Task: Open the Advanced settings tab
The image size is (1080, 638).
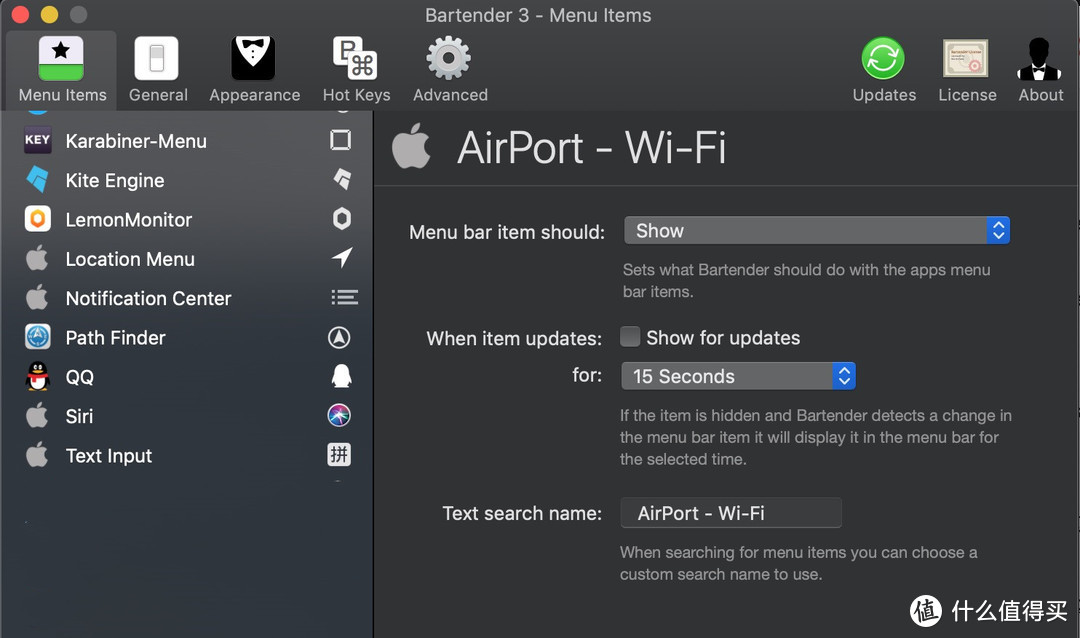Action: 450,70
